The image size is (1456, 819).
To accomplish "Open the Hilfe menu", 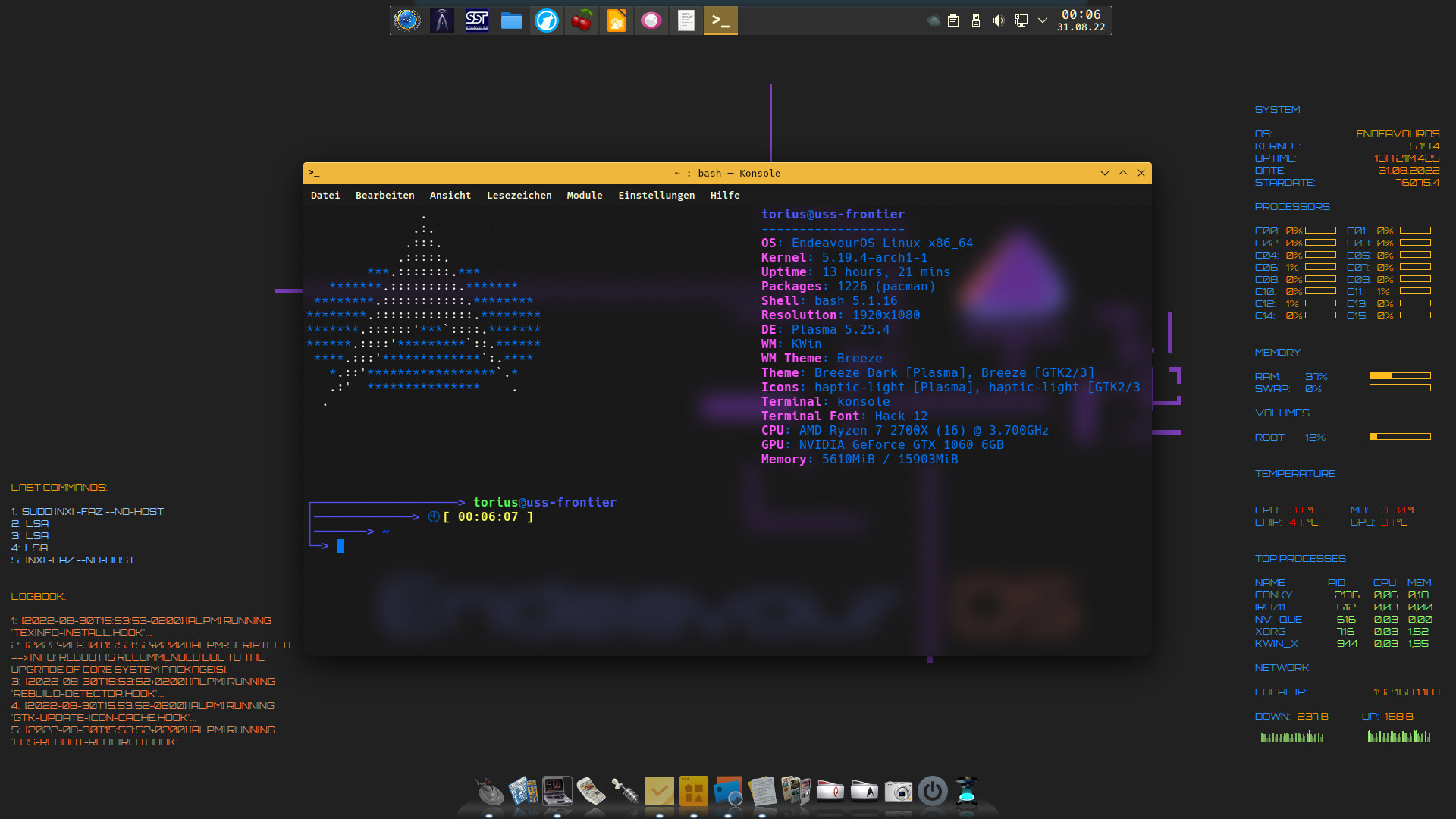I will (725, 195).
